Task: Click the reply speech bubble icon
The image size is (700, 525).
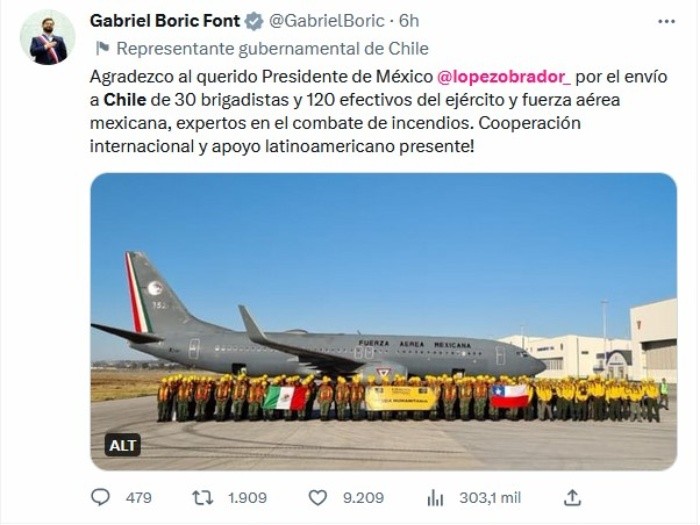Action: (x=101, y=497)
